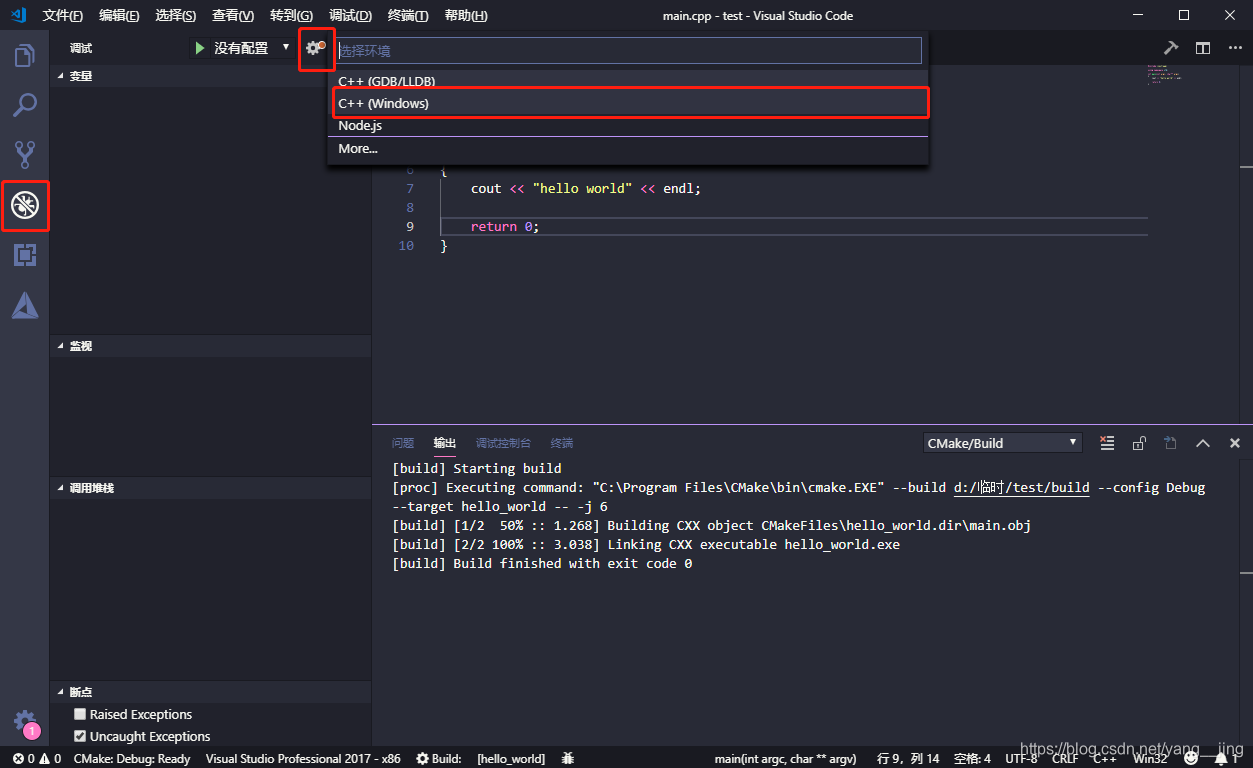1253x768 pixels.
Task: Close the bottom panel with X icon
Action: coord(1235,443)
